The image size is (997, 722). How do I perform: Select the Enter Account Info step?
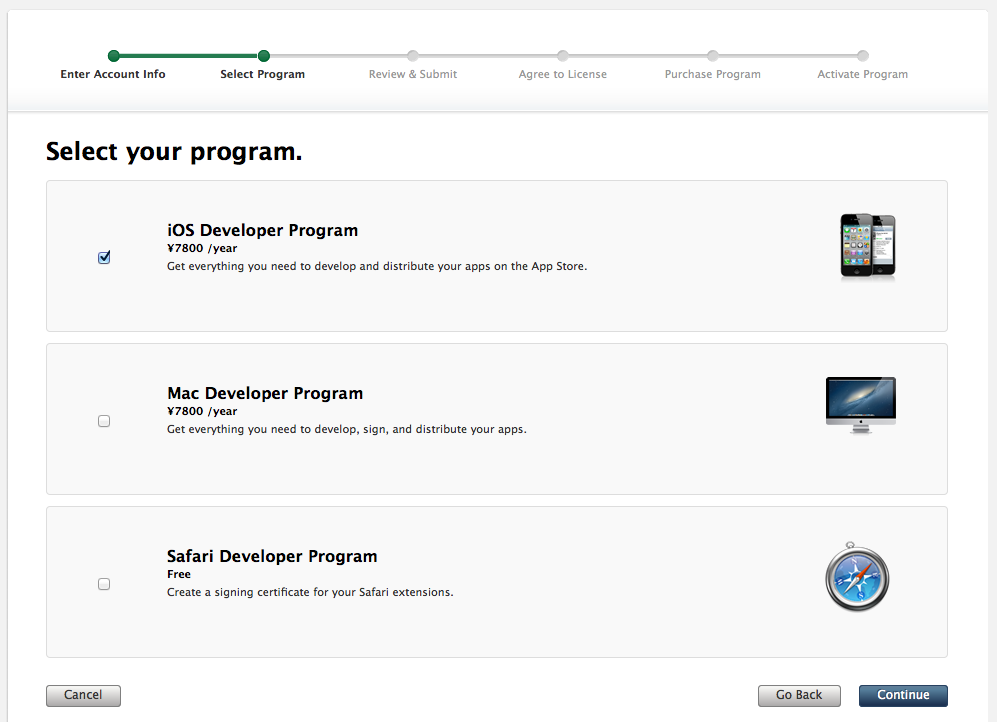113,74
